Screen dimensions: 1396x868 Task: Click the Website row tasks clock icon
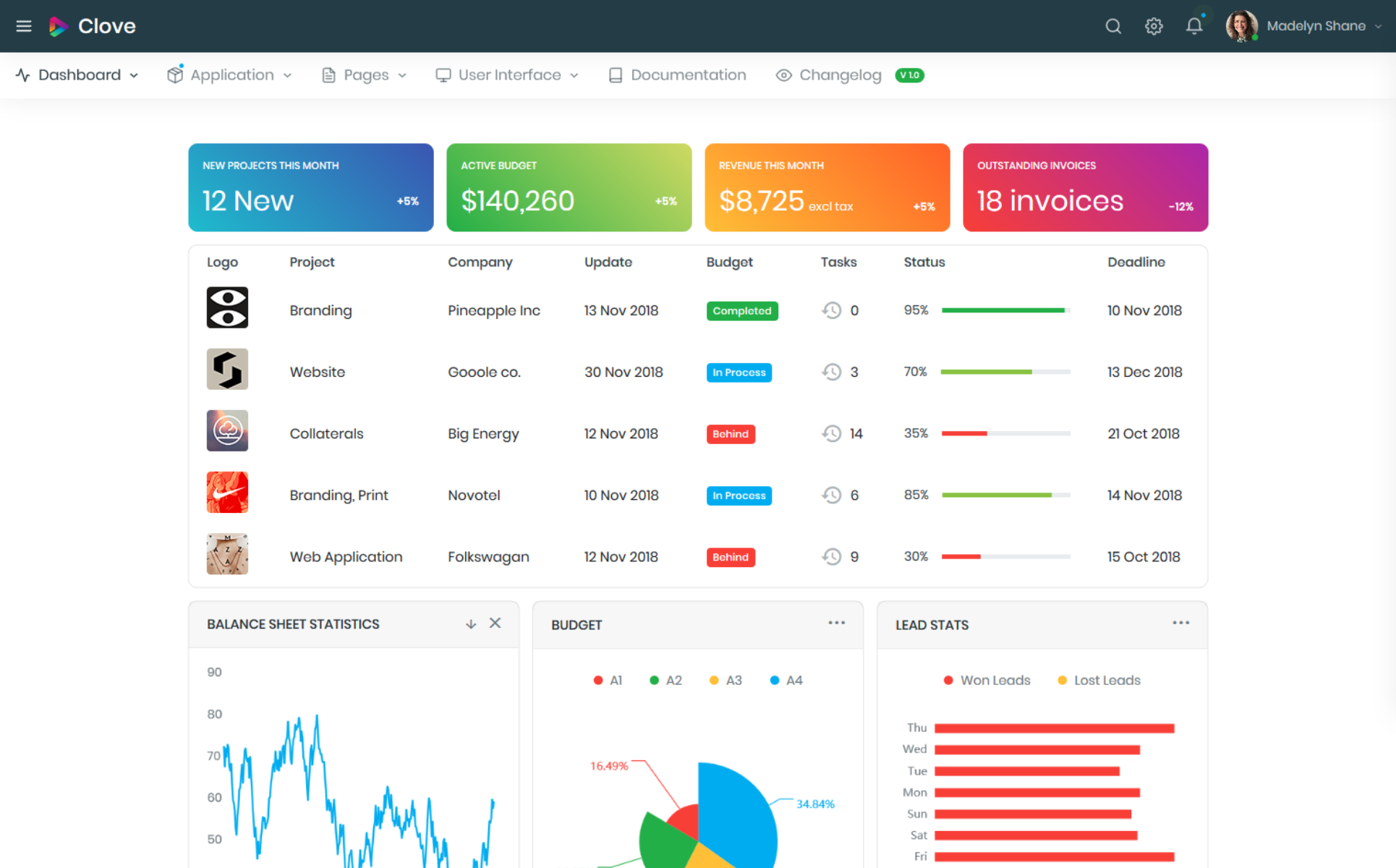coord(832,372)
